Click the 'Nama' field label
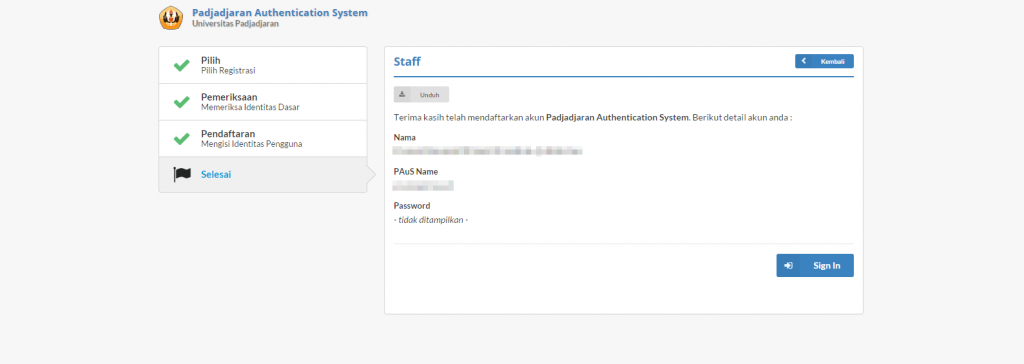 (405, 137)
